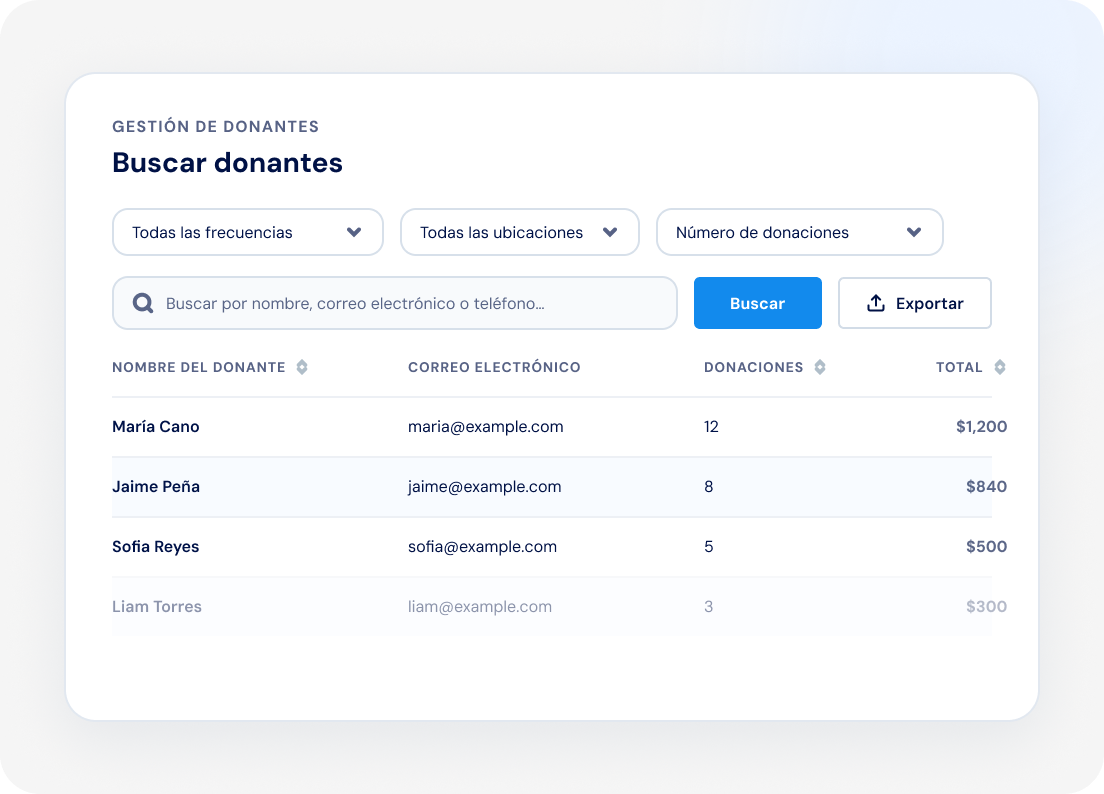Viewport: 1104px width, 794px height.
Task: Click the Buscar donantes heading
Action: [227, 163]
